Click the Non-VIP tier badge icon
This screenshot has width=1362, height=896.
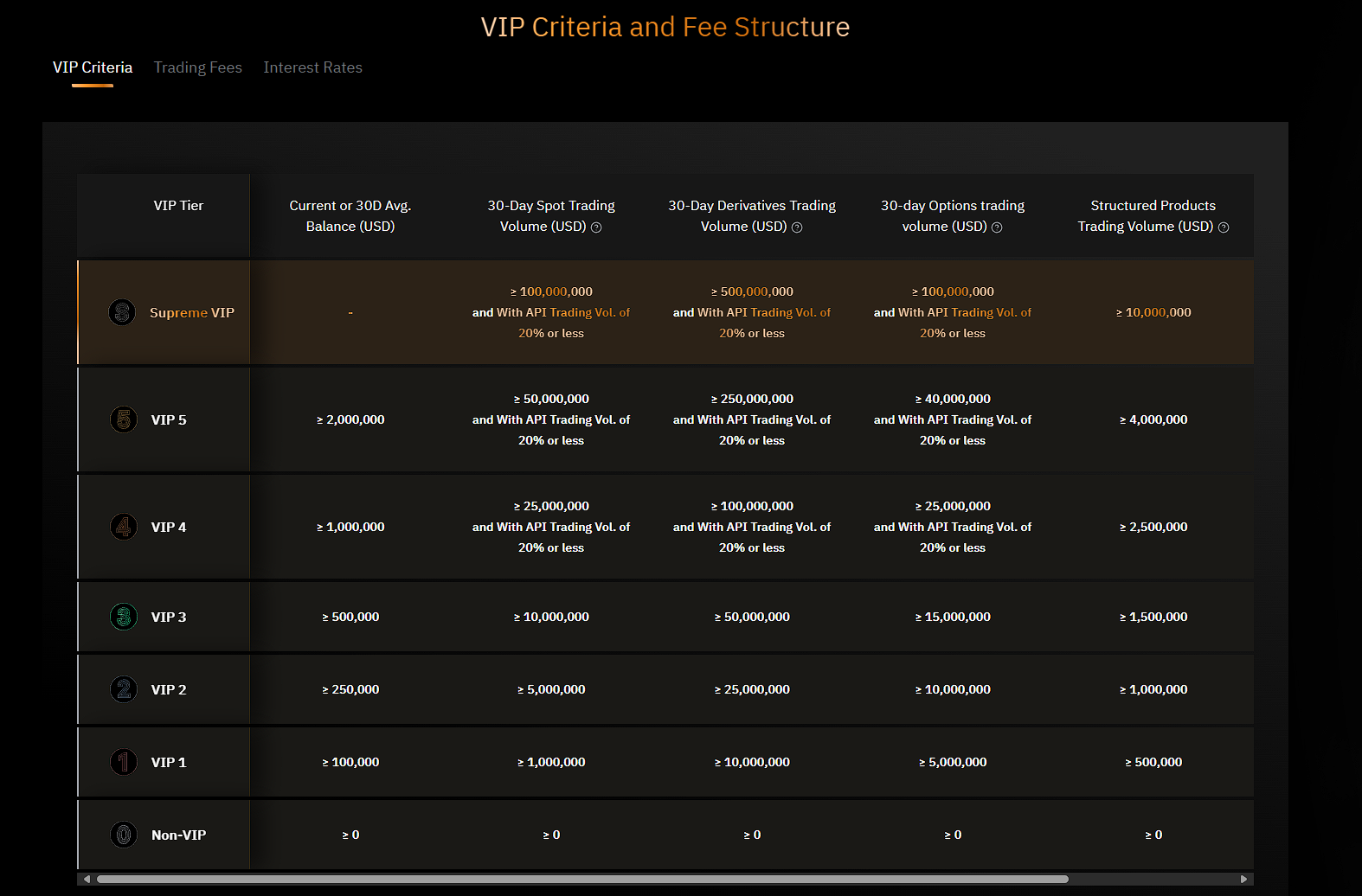coord(124,835)
